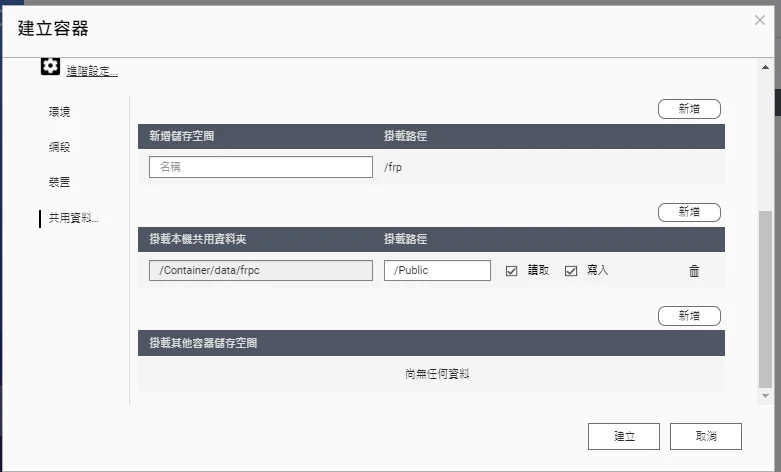Select the 共用資料... tab in sidebar

point(73,218)
